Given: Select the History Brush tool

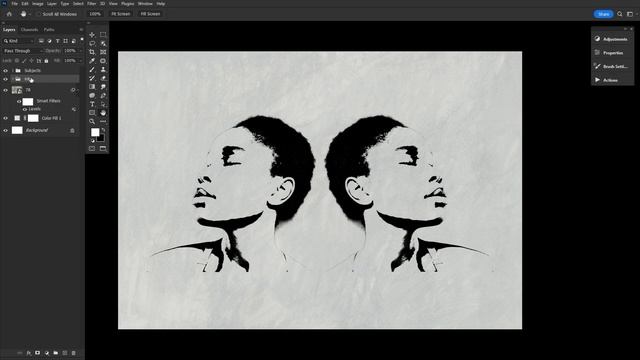Looking at the screenshot, I should tap(92, 78).
